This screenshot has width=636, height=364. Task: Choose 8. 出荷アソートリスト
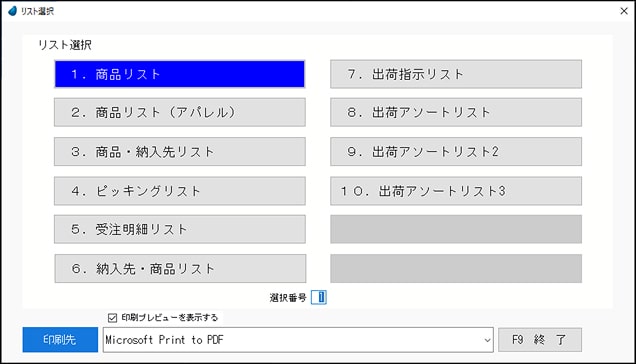click(456, 112)
